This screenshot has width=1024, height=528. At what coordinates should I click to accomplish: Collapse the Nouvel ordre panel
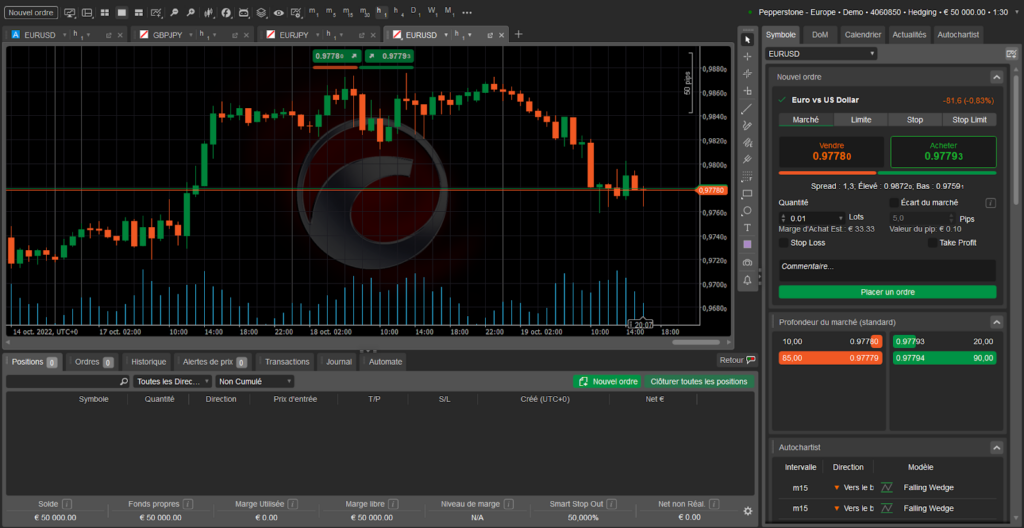(997, 77)
